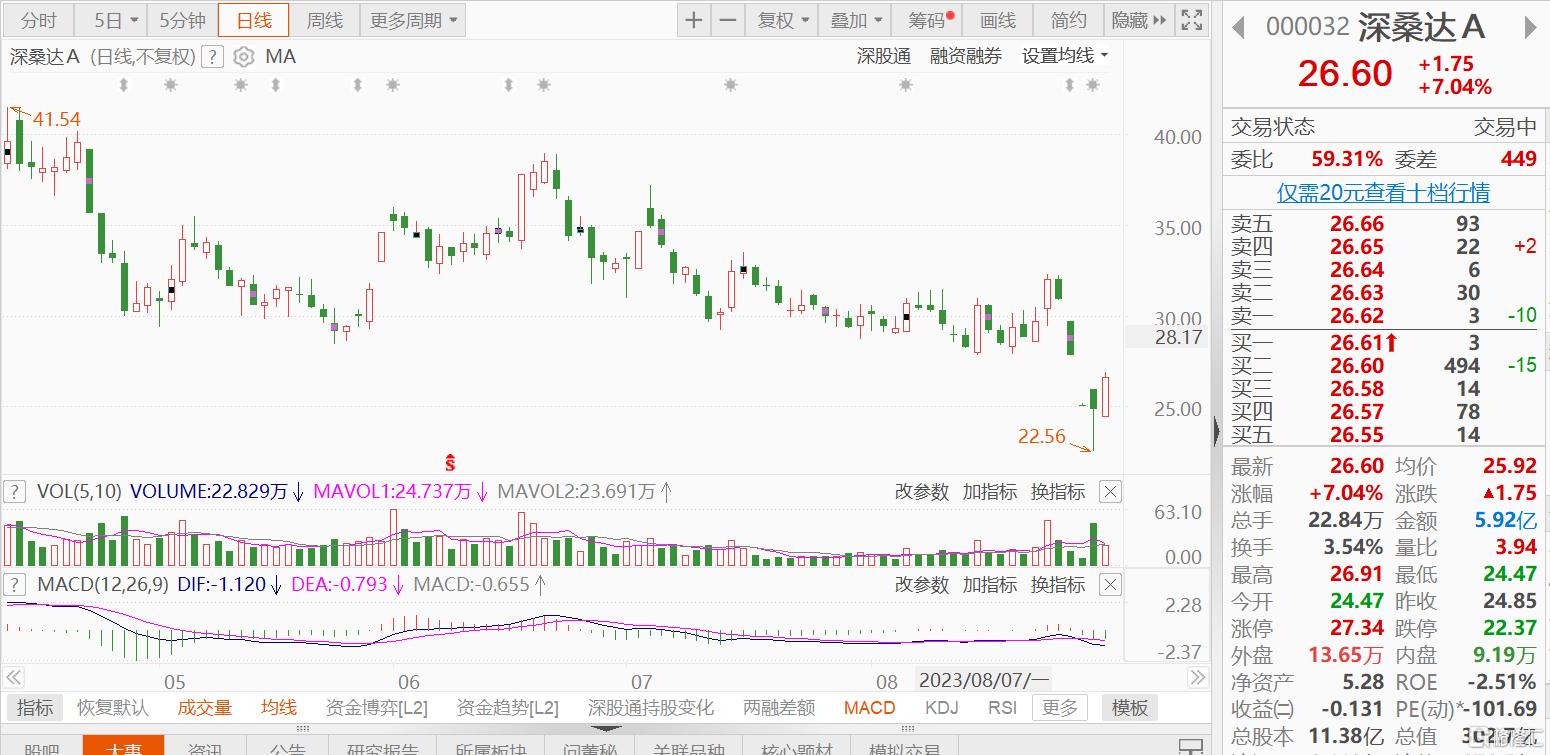Open fullscreen chart view icon
Viewport: 1550px width, 755px height.
pyautogui.click(x=1191, y=20)
